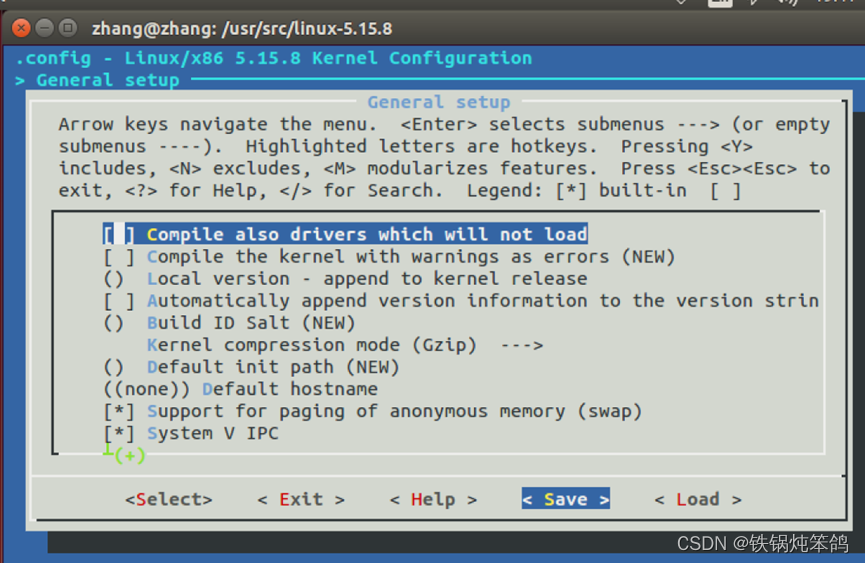Select '((none)) Default hostname' entry

(x=241, y=389)
